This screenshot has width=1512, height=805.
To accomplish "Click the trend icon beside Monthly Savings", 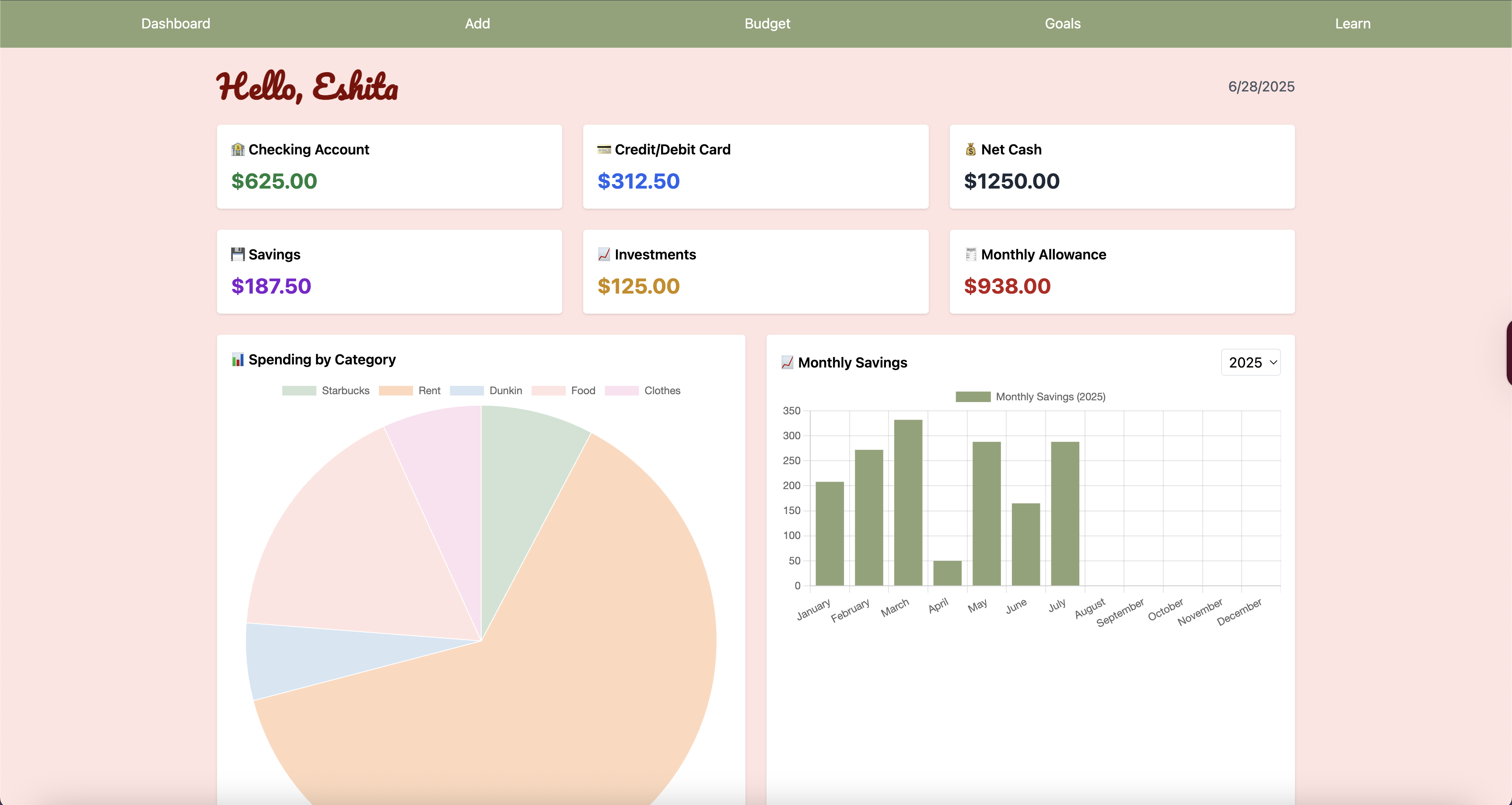I will click(x=787, y=362).
